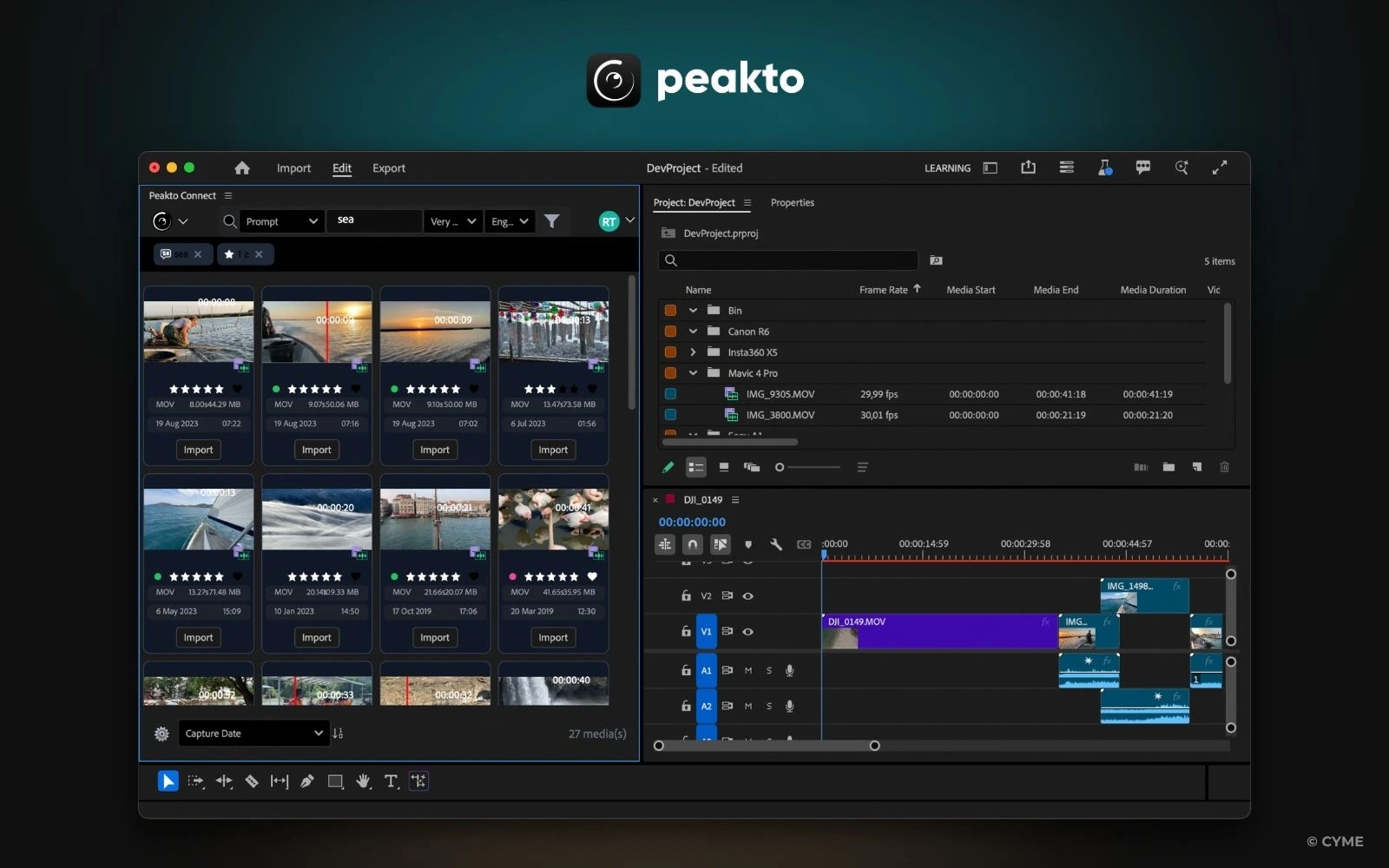Expand the Insta360 X5 bin

coord(693,352)
